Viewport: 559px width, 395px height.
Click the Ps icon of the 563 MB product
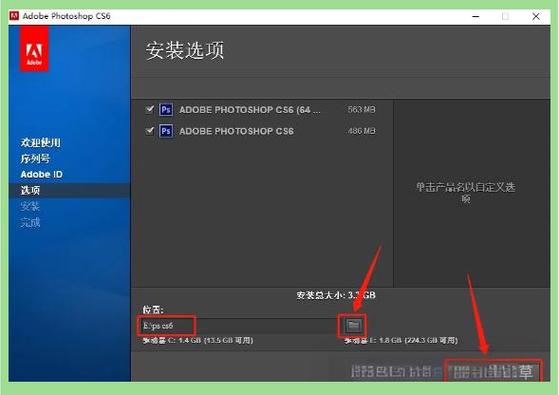click(166, 109)
